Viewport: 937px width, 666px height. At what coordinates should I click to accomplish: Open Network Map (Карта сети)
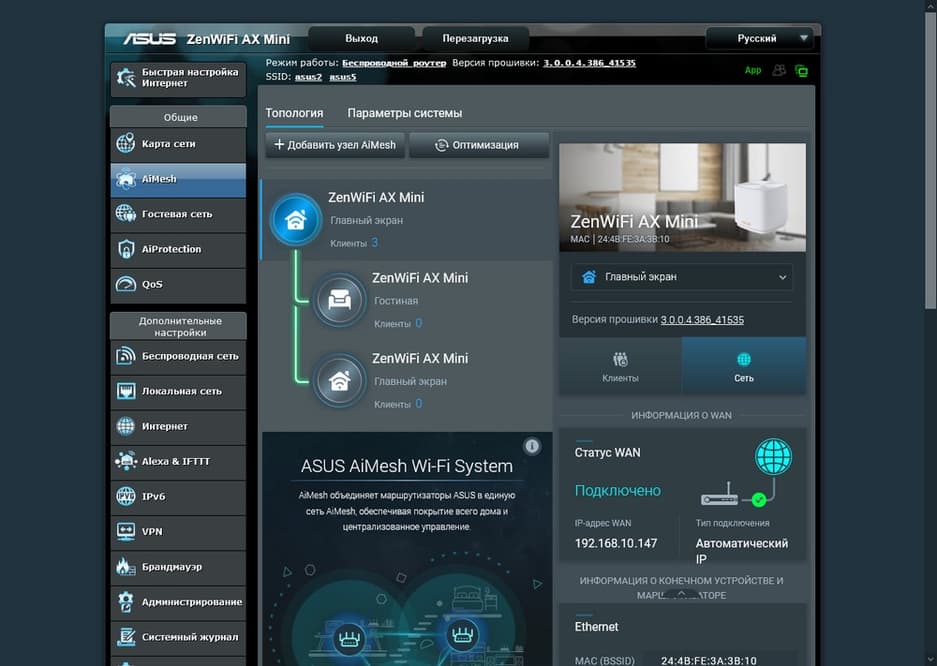point(178,144)
